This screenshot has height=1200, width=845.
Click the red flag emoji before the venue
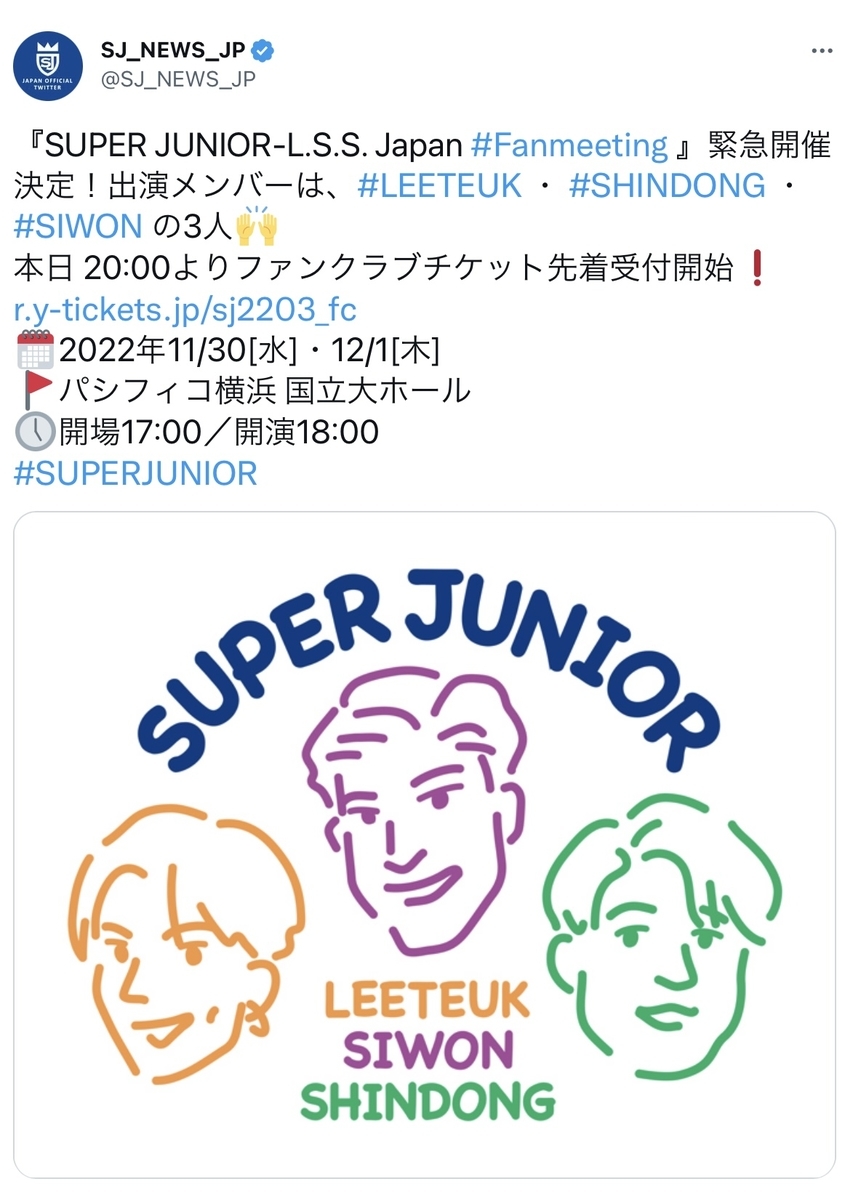(x=37, y=390)
